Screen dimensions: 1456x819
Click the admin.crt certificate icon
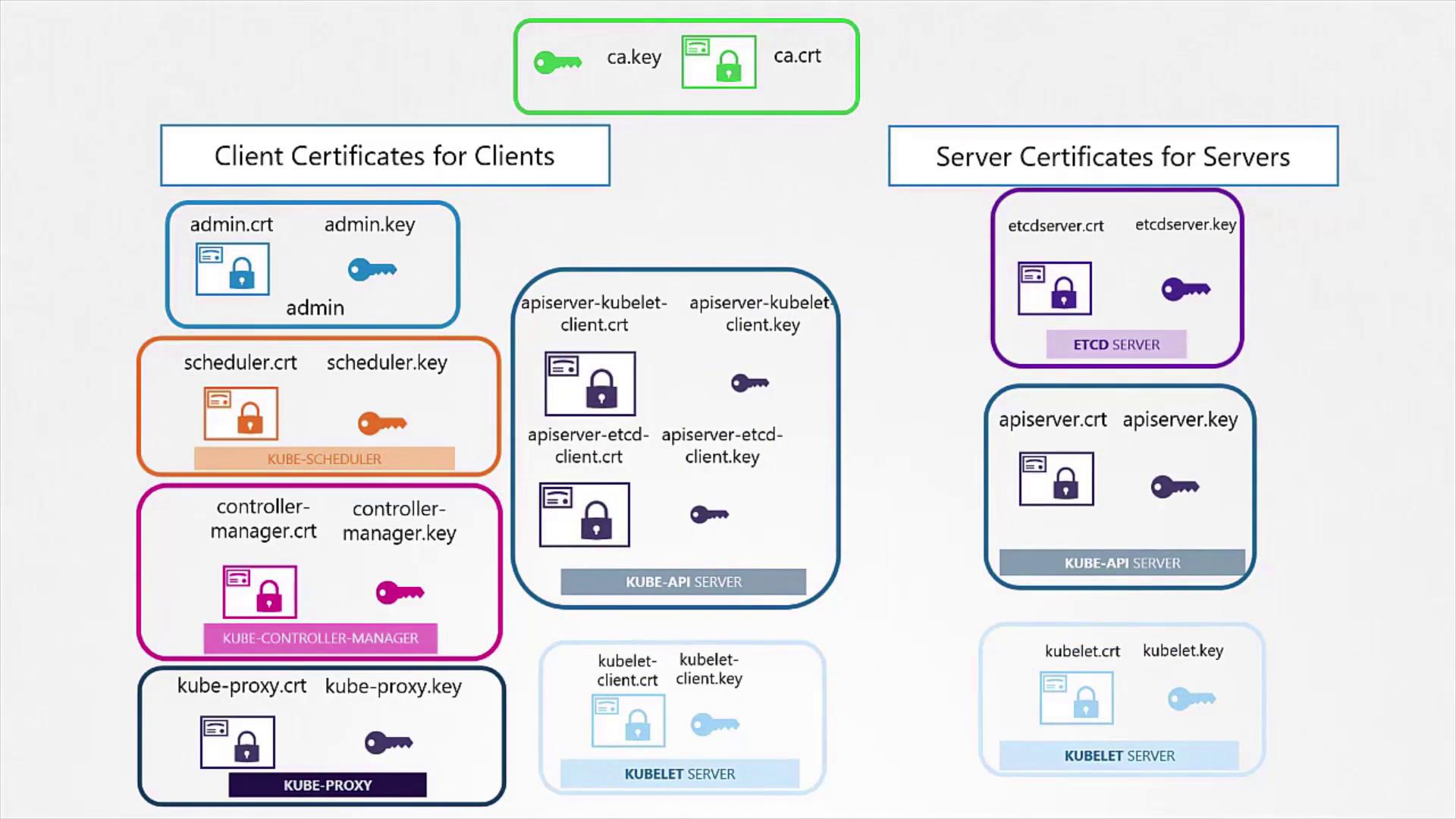tap(232, 269)
